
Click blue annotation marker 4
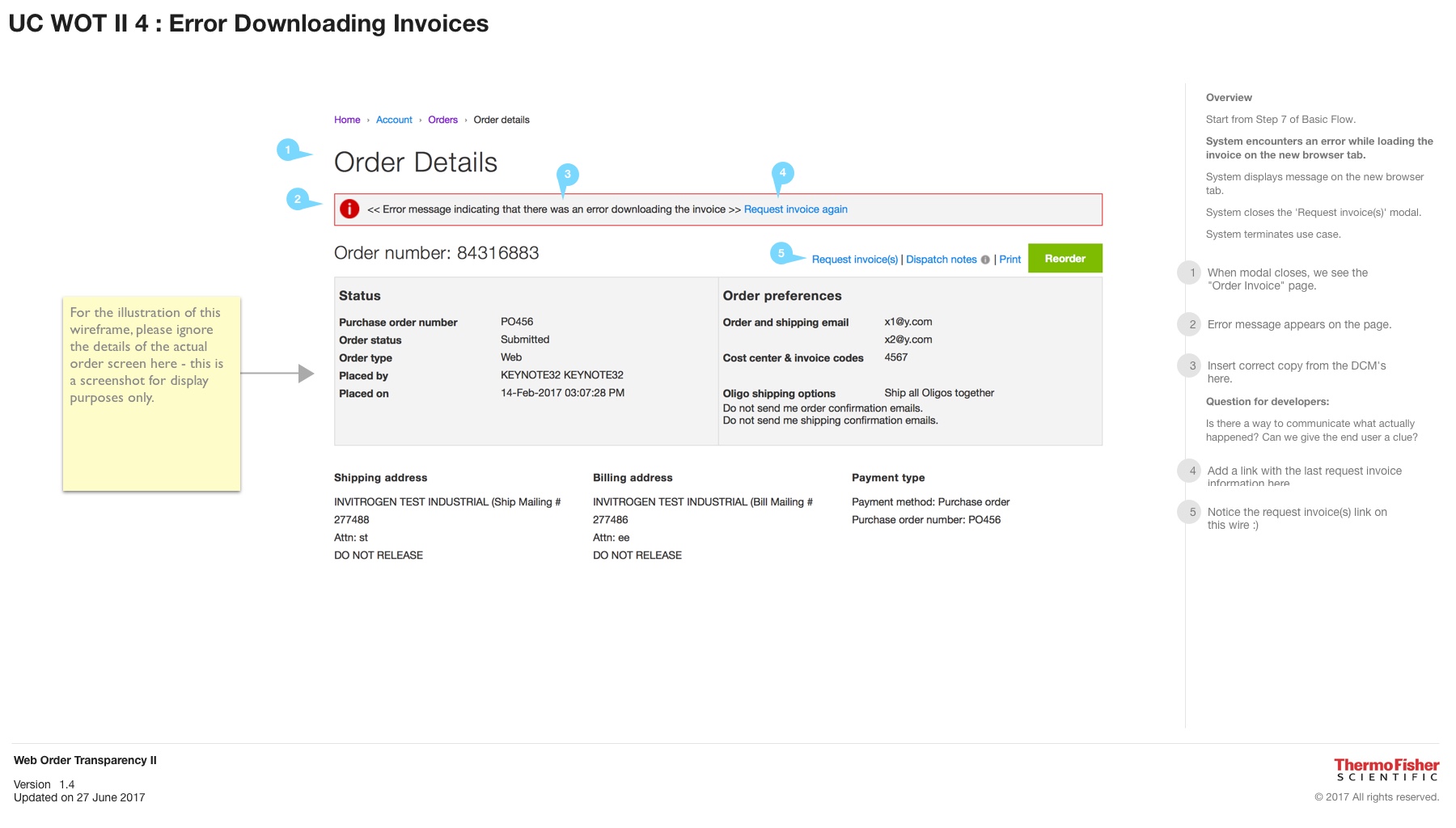(782, 173)
